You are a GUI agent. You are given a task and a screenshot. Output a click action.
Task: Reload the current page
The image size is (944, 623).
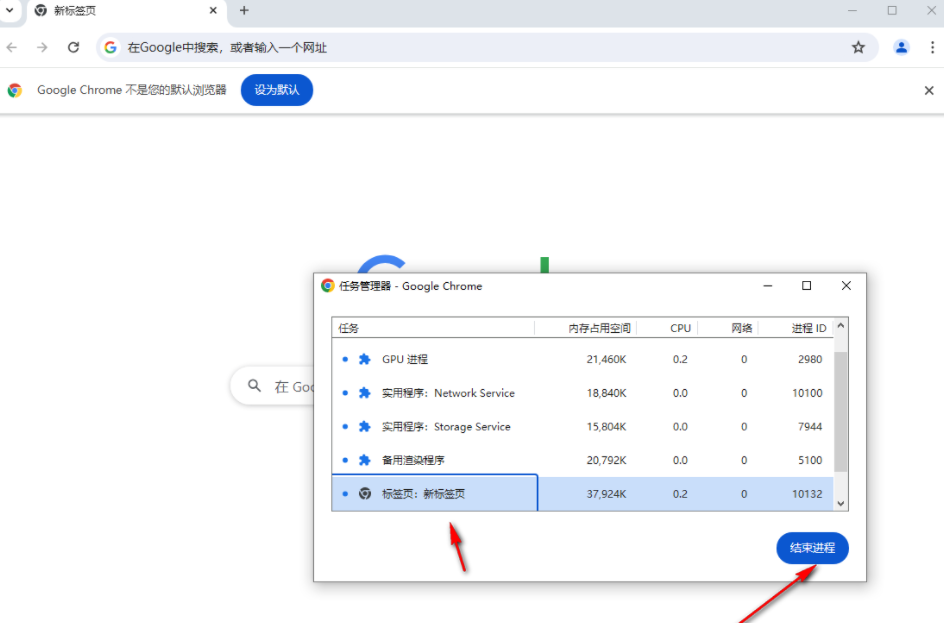pyautogui.click(x=73, y=48)
